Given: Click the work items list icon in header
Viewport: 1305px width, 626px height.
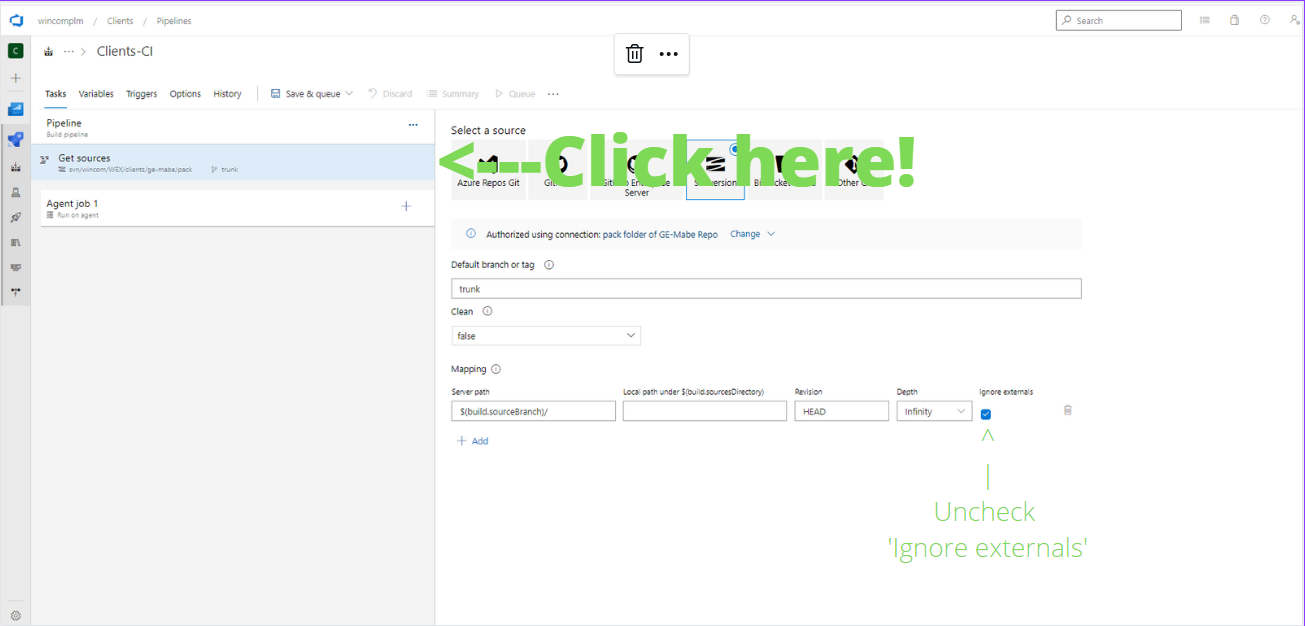Looking at the screenshot, I should [1205, 20].
